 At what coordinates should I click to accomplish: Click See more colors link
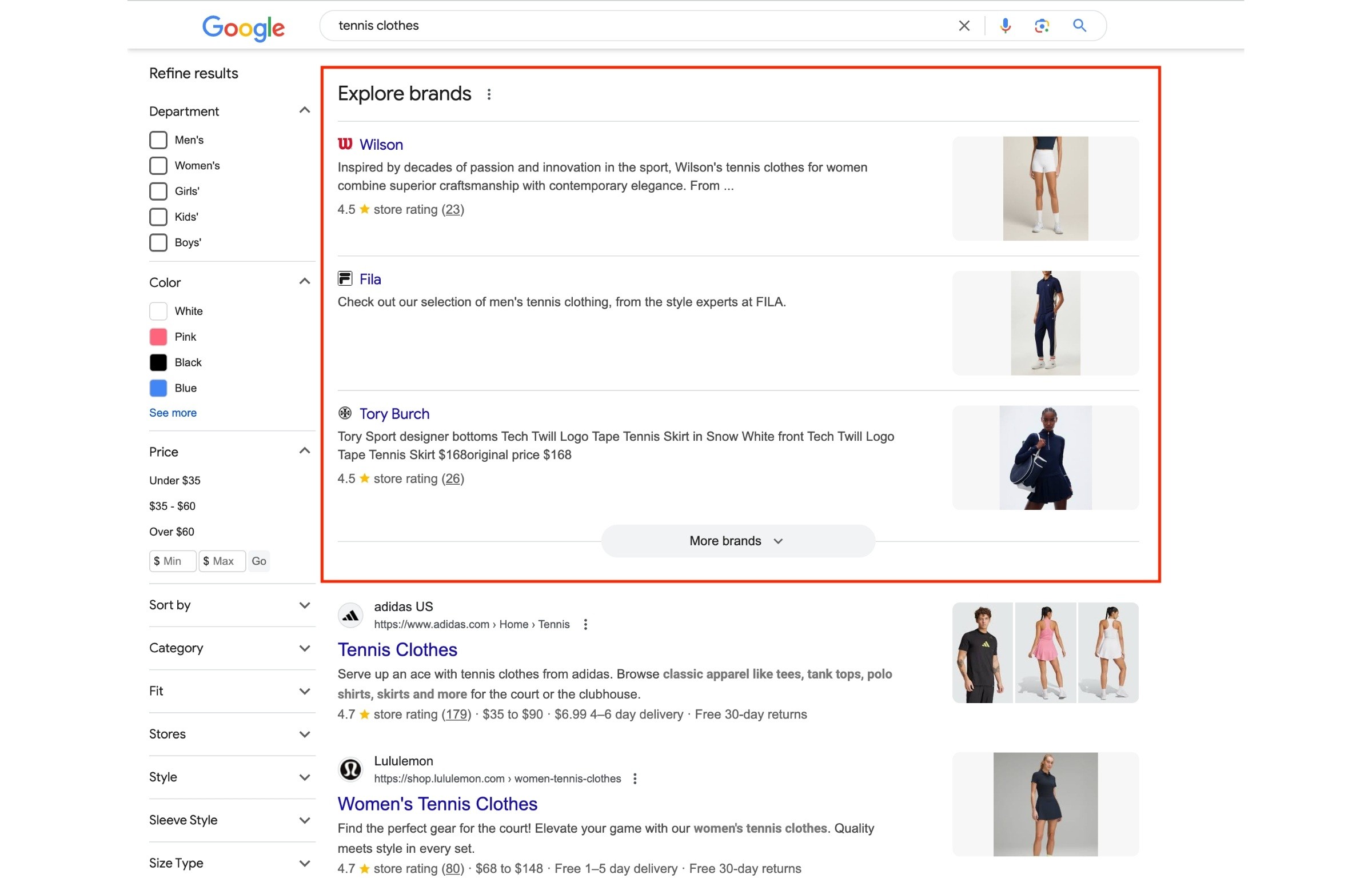[173, 413]
